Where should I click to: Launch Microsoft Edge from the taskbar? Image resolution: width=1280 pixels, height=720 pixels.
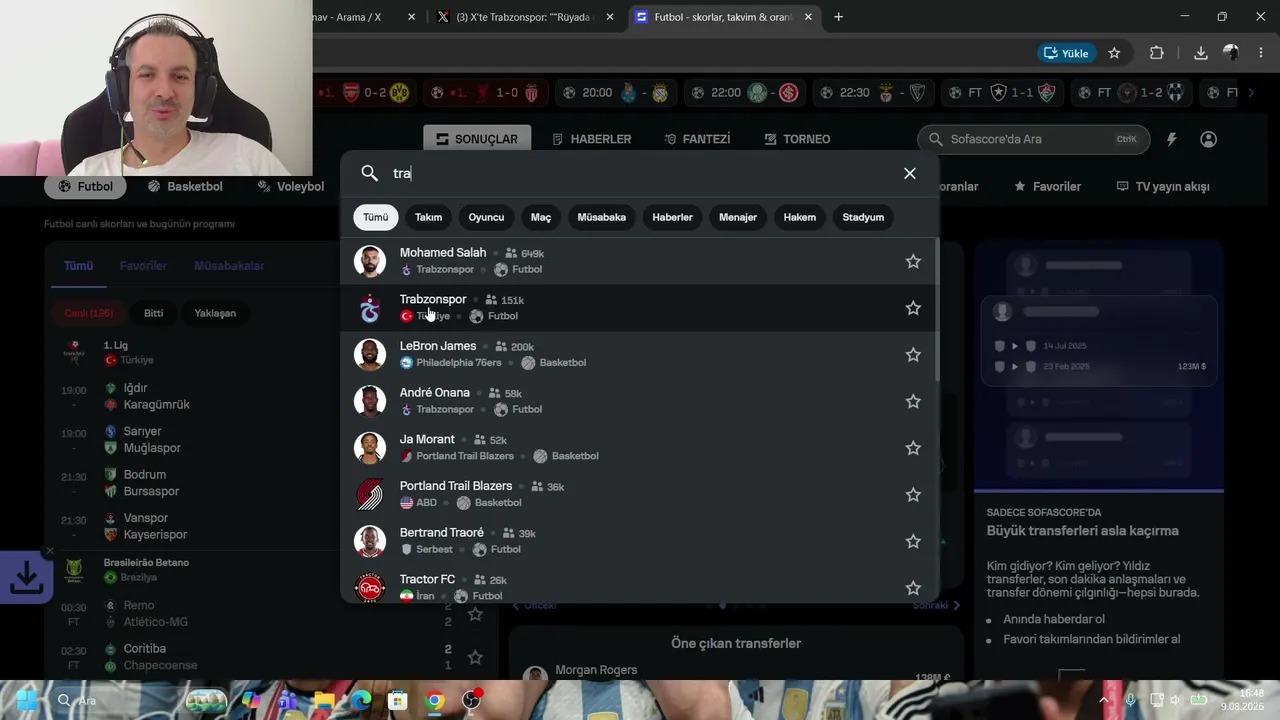360,700
